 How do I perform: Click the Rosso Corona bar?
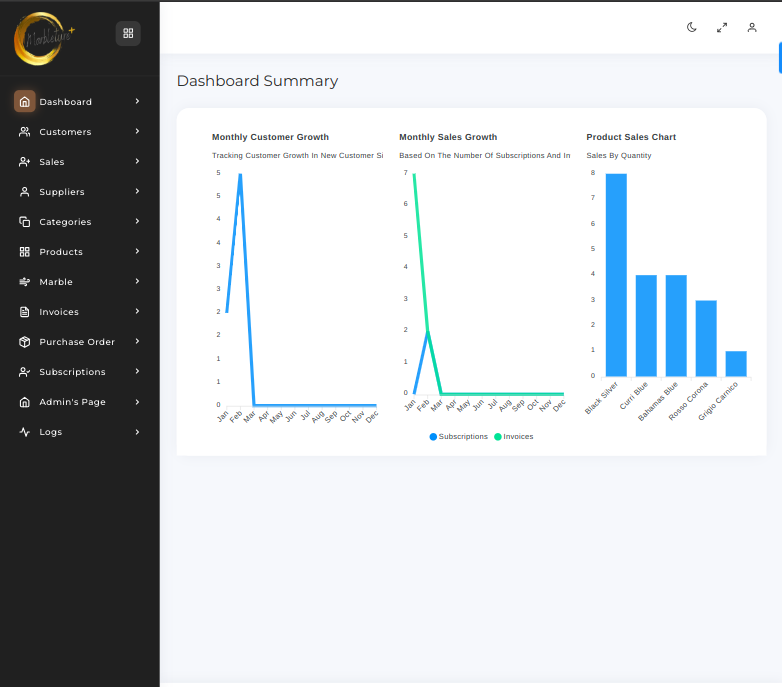(706, 338)
